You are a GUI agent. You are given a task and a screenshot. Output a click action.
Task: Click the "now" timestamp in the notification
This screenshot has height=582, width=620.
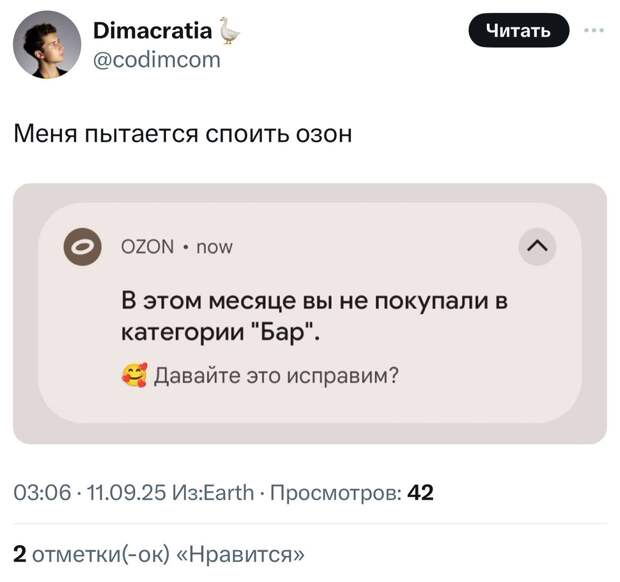214,248
